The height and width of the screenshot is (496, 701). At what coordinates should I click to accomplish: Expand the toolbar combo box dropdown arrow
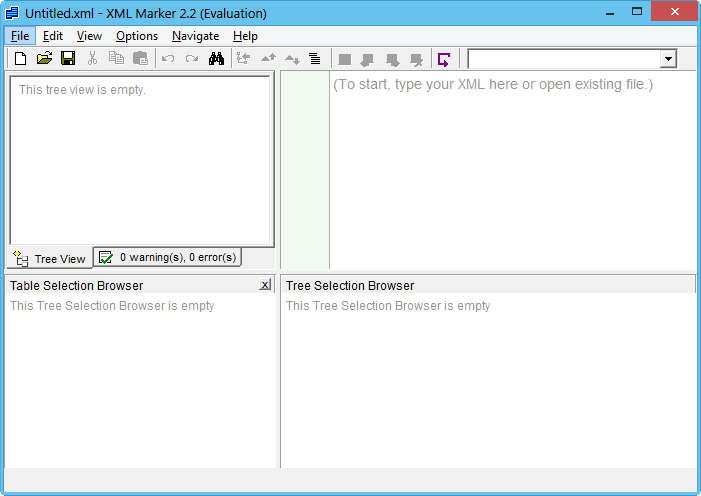tap(668, 59)
